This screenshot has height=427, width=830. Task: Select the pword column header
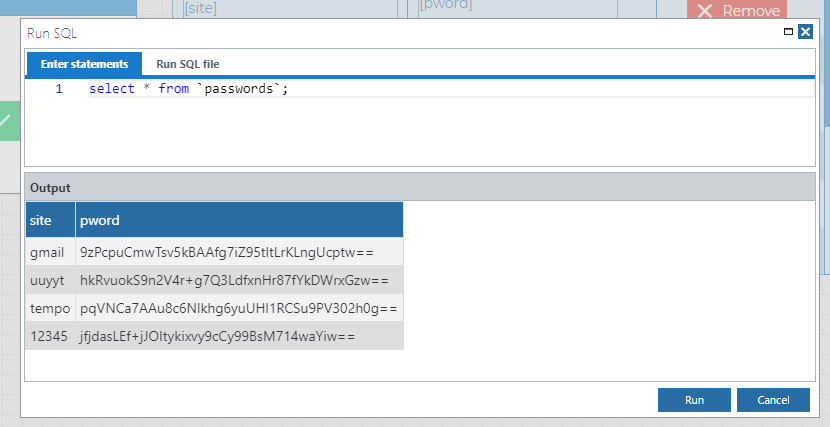pyautogui.click(x=239, y=220)
